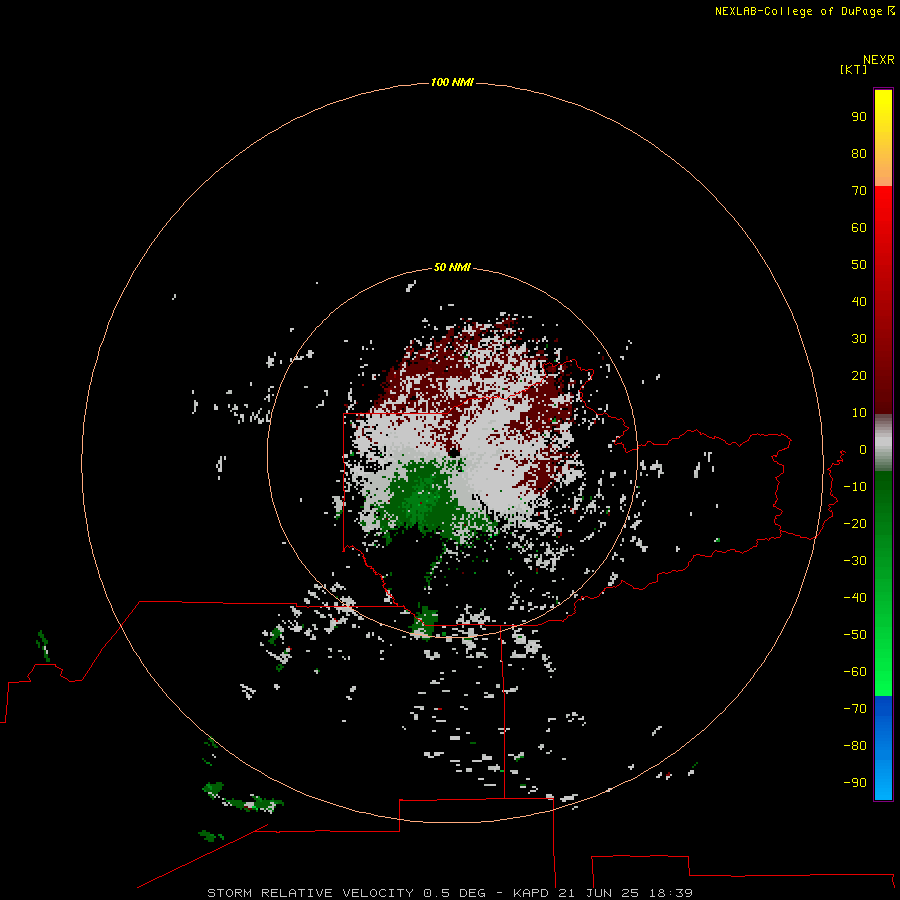The height and width of the screenshot is (900, 900).
Task: Click the 0 value on the velocity scale
Action: 863,450
